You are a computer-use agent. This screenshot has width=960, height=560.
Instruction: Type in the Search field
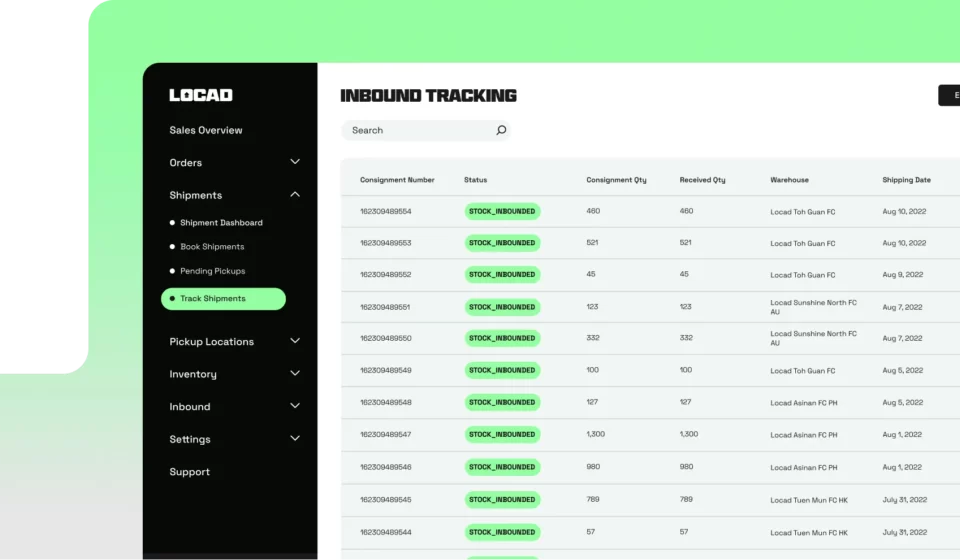pos(415,130)
